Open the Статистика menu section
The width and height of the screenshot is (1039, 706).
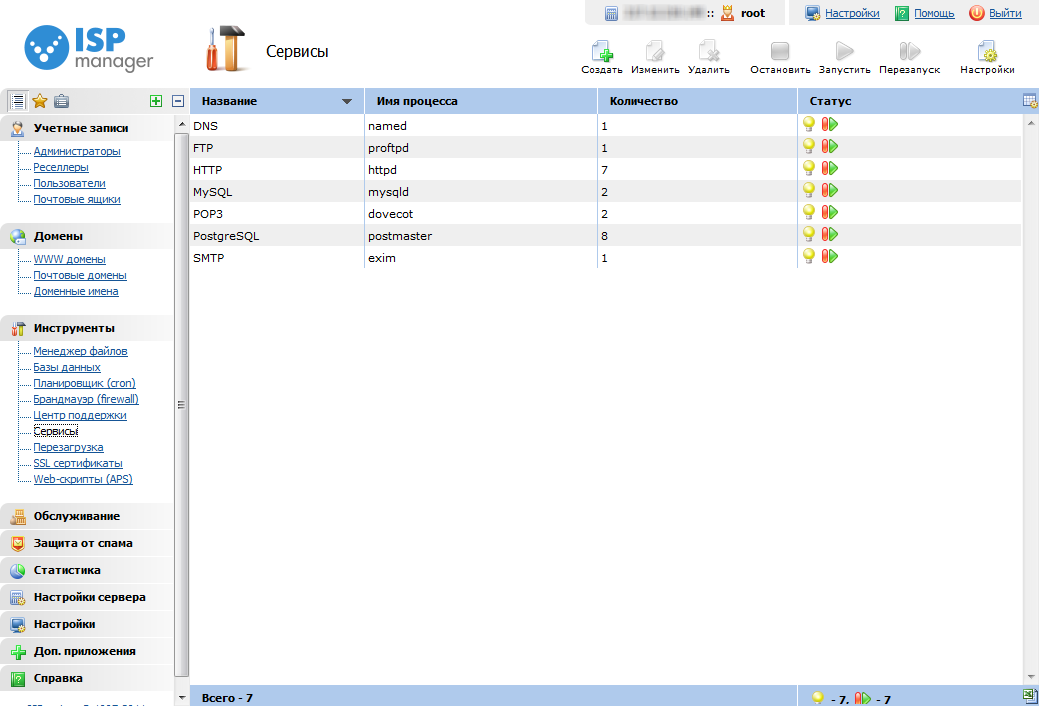(67, 570)
